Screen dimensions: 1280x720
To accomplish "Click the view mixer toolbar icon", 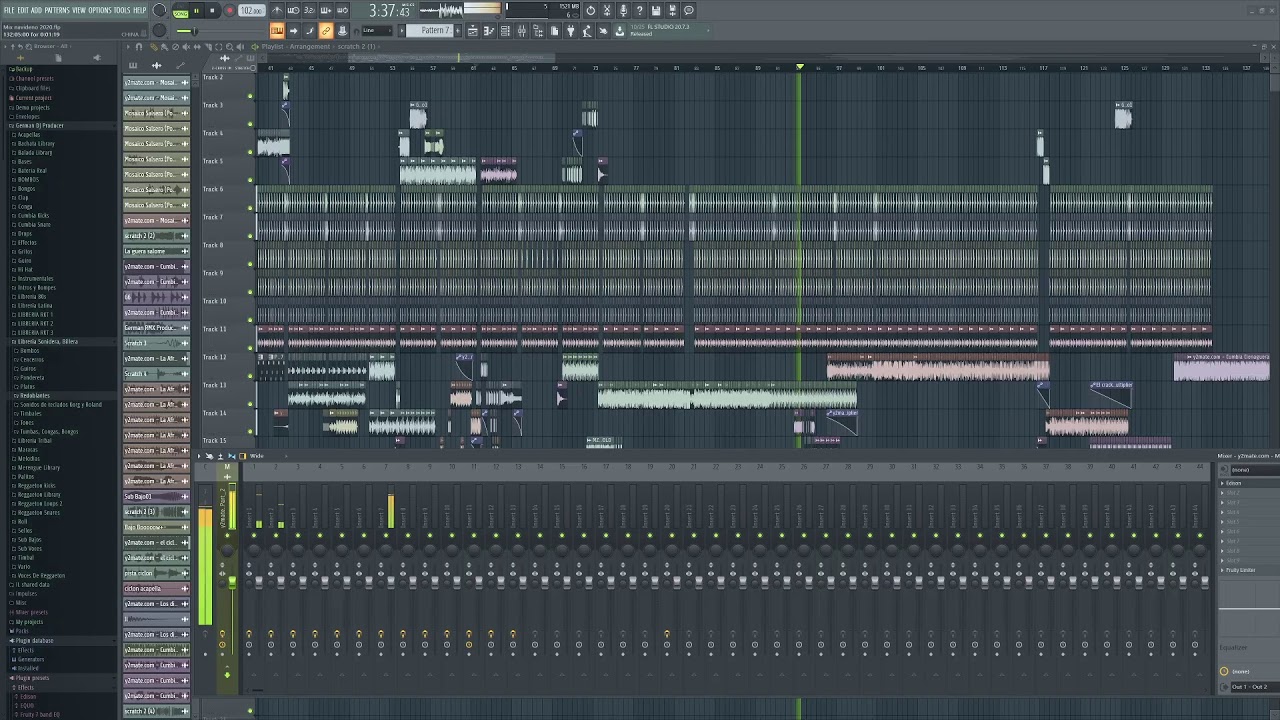I will click(x=521, y=31).
